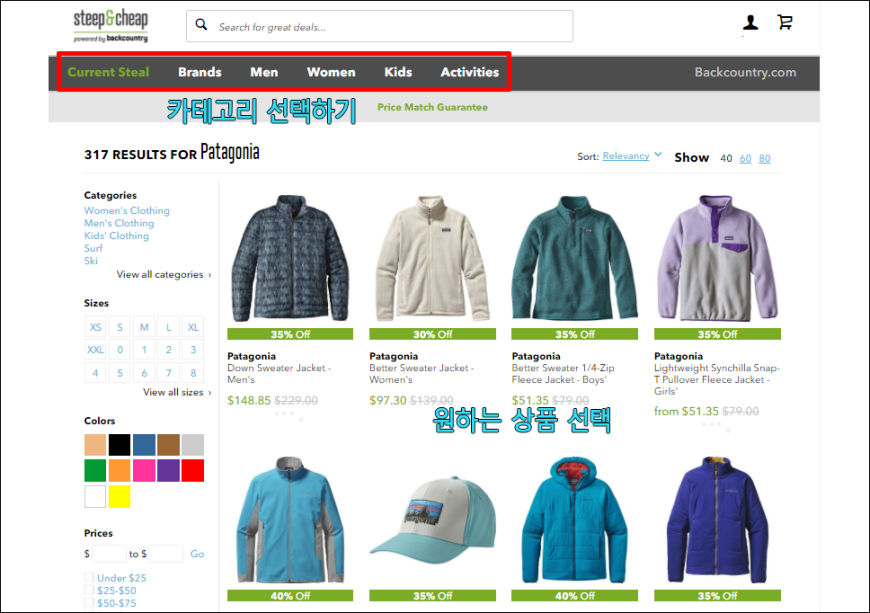
Task: Pick the tan color swatch
Action: [95, 445]
